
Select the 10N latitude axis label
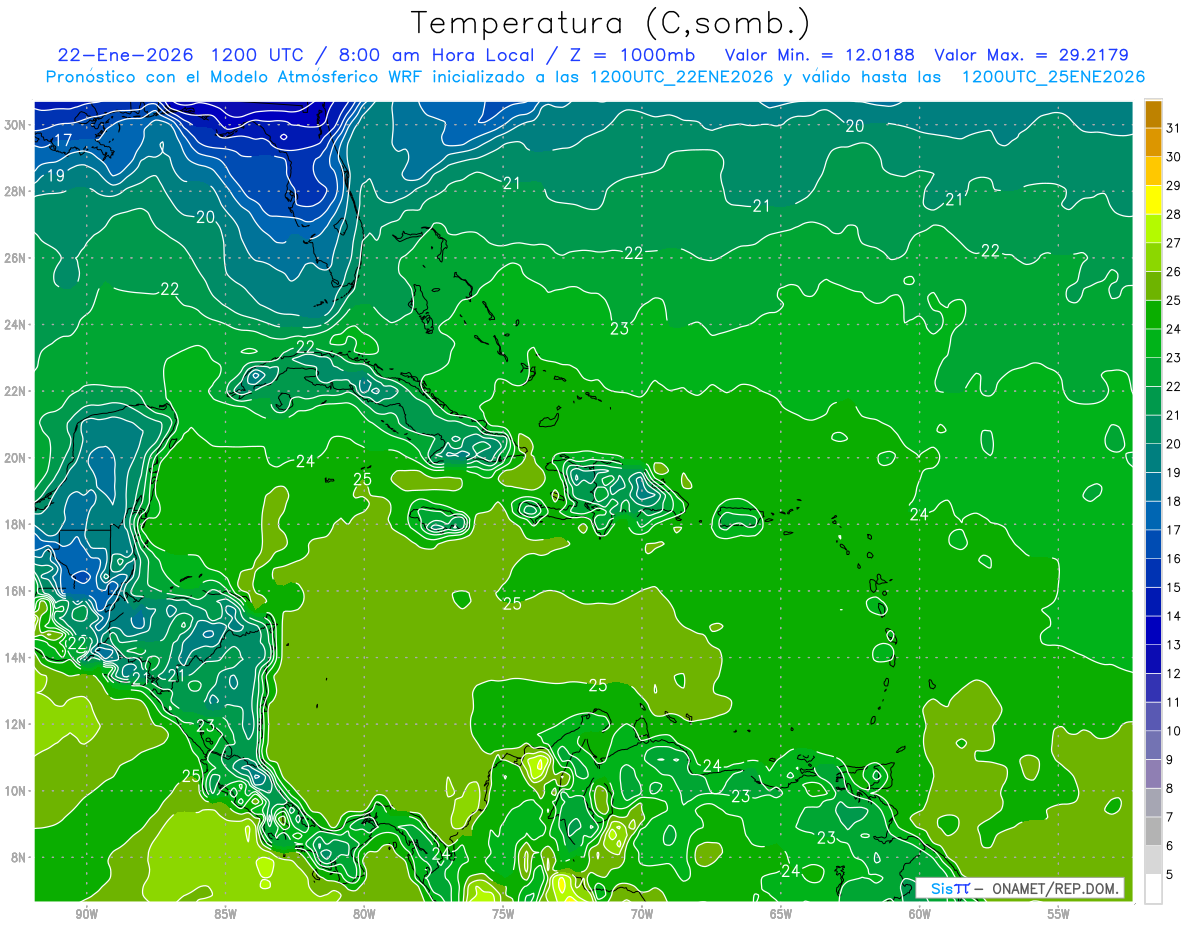16,791
